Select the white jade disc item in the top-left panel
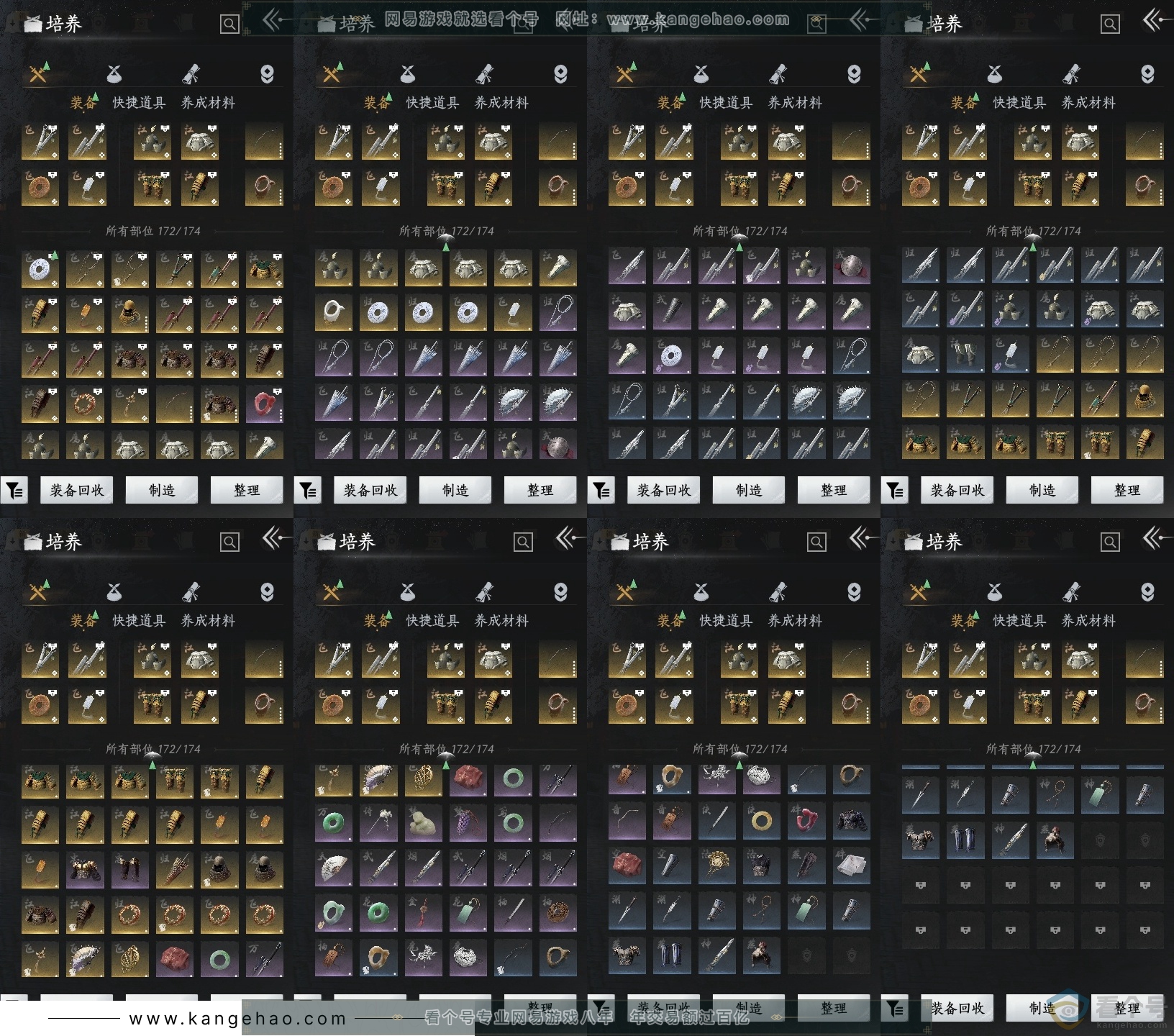Image resolution: width=1174 pixels, height=1036 pixels. pos(40,269)
